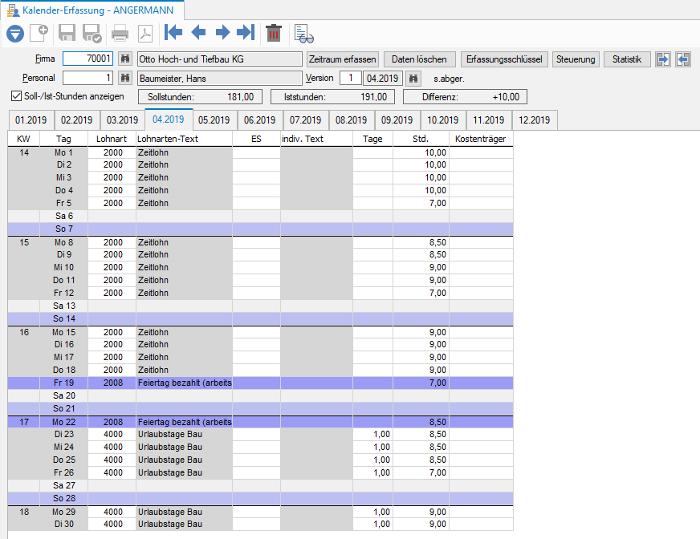
Task: Create a new record with the new-document icon
Action: [39, 33]
